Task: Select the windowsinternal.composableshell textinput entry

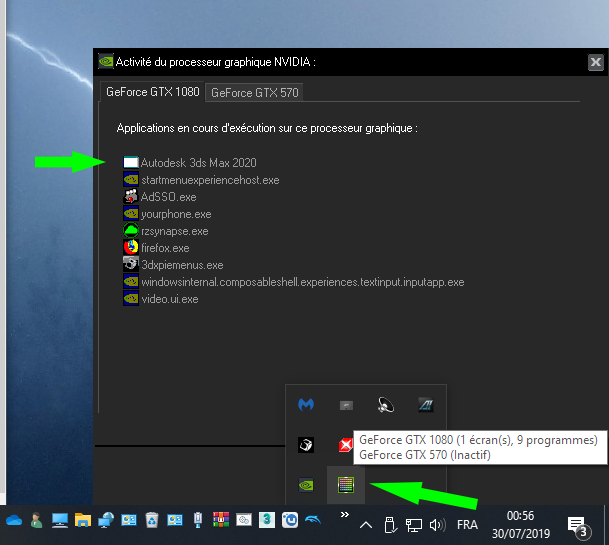Action: [x=294, y=282]
